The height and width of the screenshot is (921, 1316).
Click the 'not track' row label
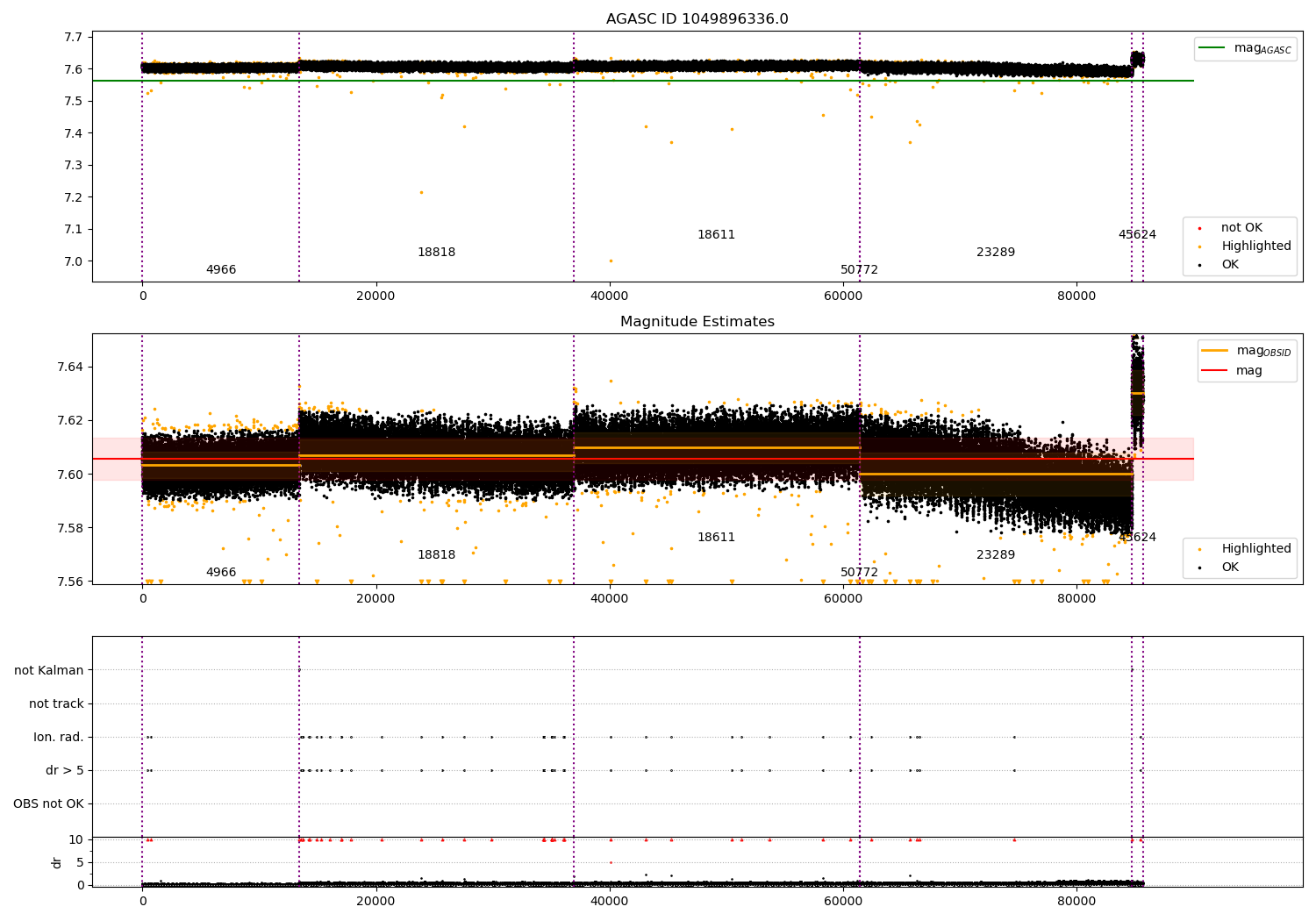[x=56, y=704]
